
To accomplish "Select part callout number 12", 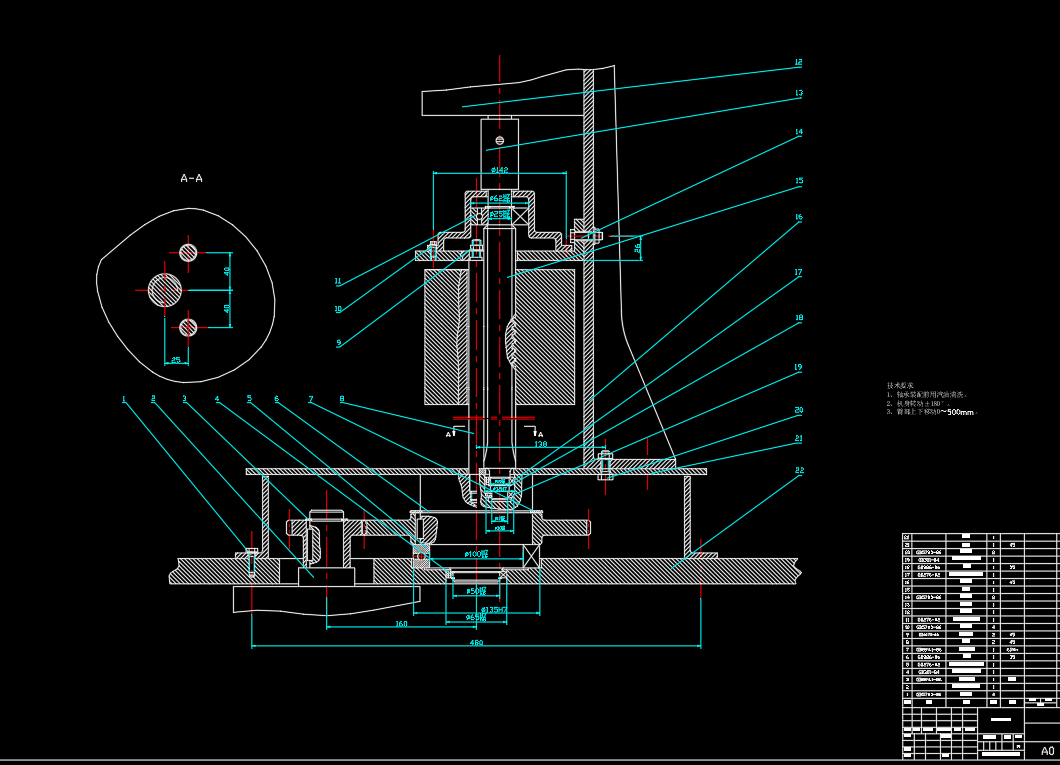I will click(x=798, y=62).
